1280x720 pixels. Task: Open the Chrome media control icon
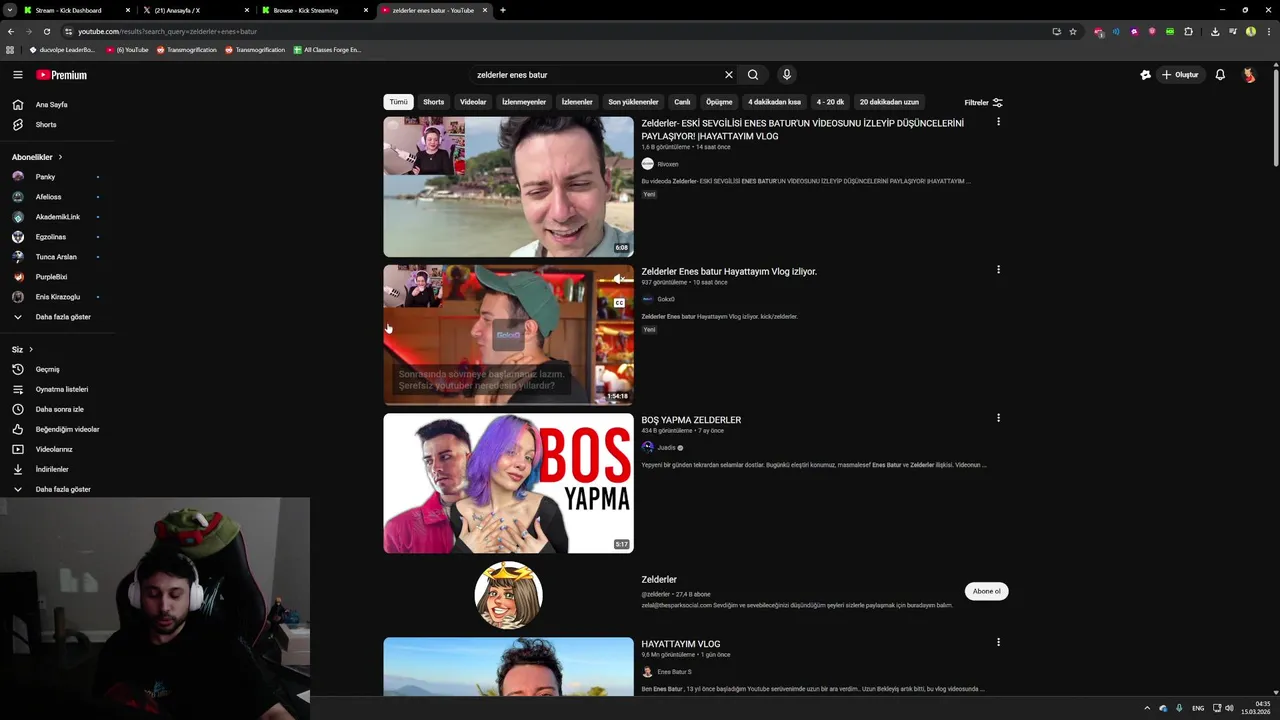(x=1233, y=31)
